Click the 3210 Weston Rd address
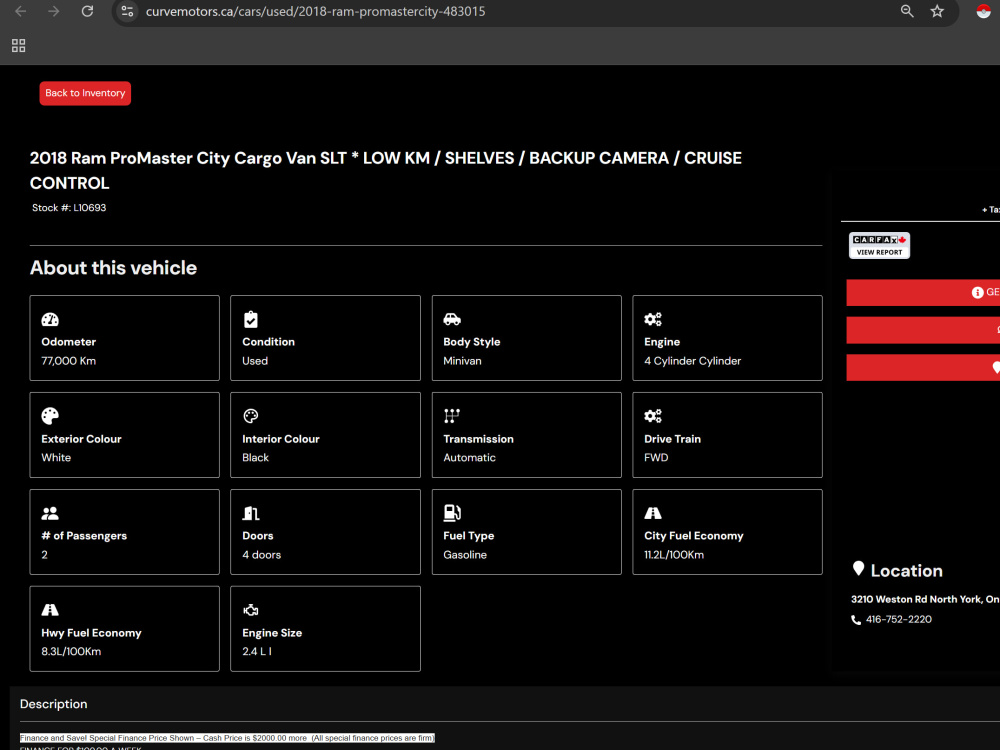This screenshot has width=1000, height=750. pos(925,599)
